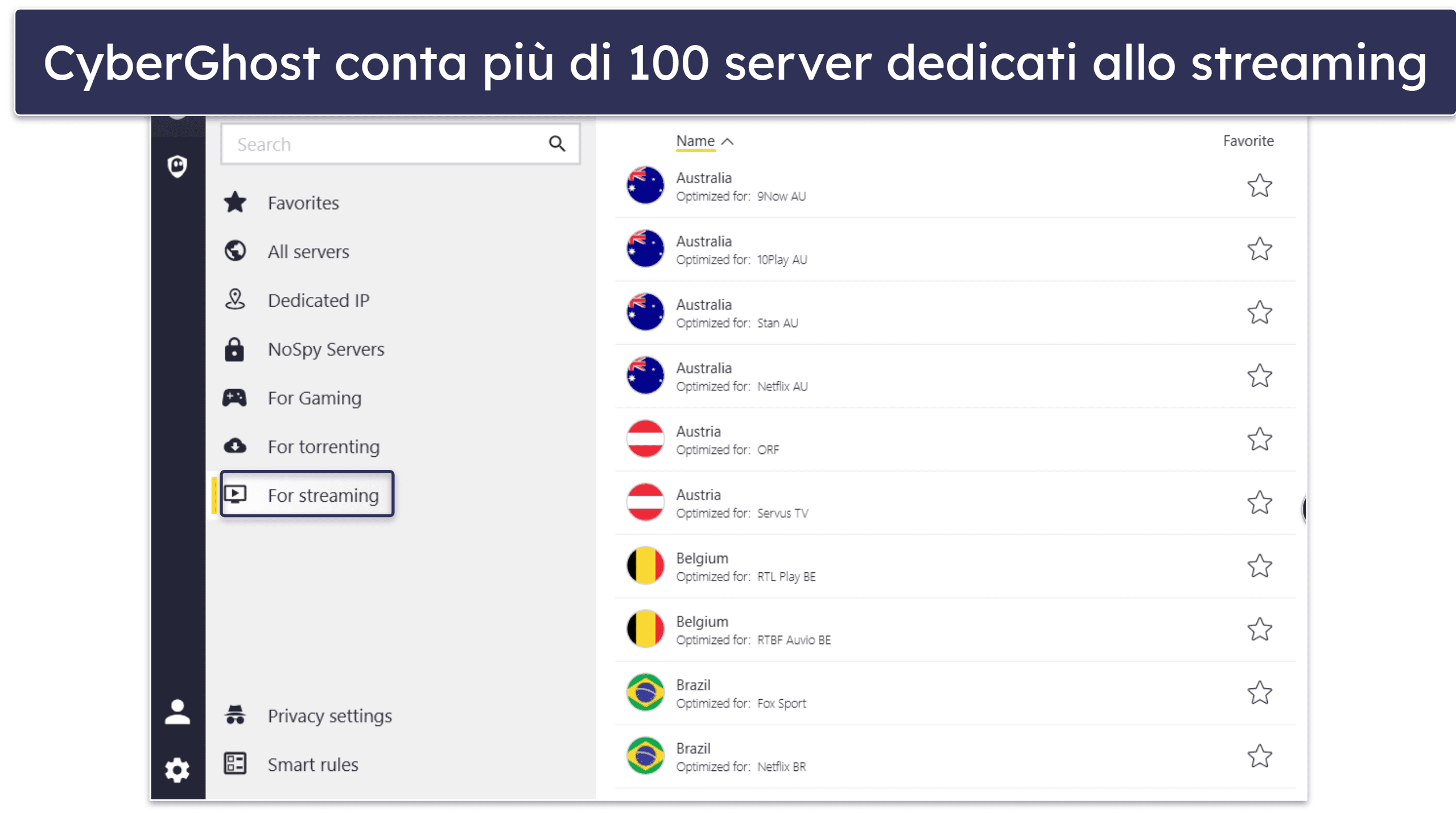The image size is (1456, 813).
Task: Click the Australia flag for Stan AU
Action: (x=645, y=312)
